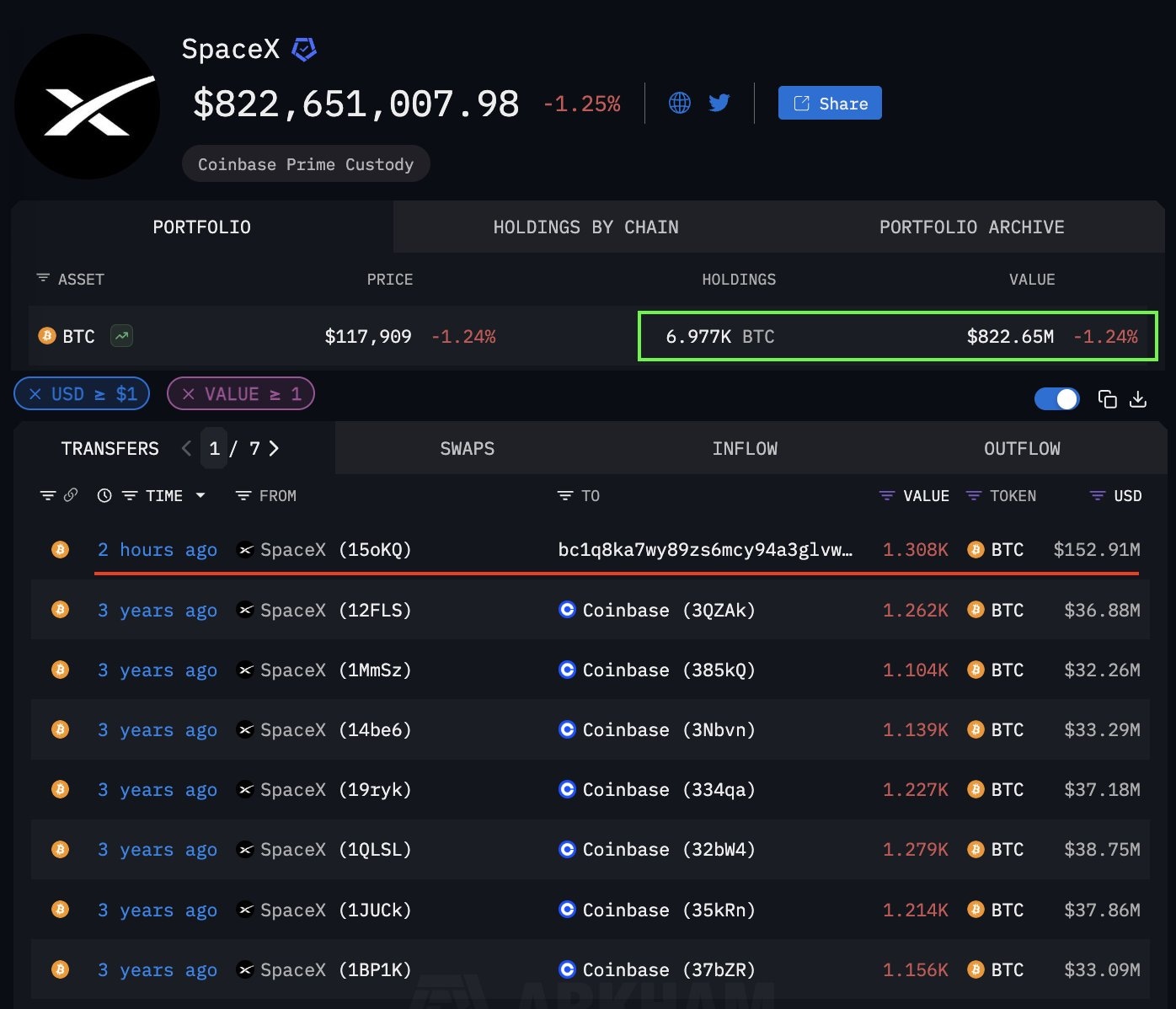1176x1009 pixels.
Task: Open the INFLOW tab
Action: [746, 448]
